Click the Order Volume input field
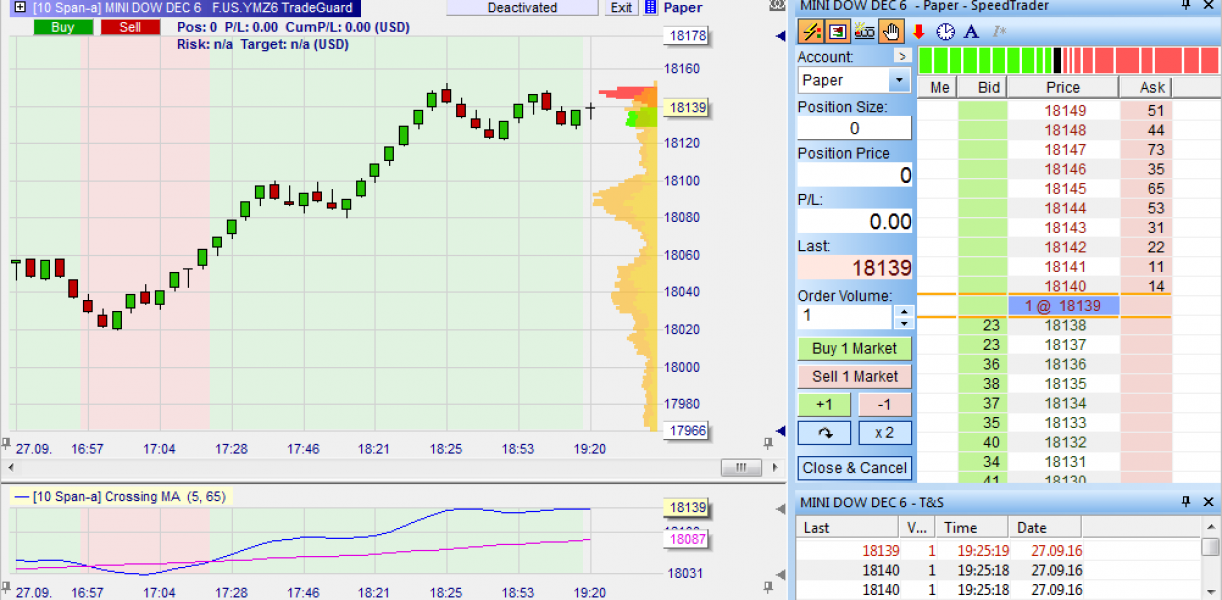Image resolution: width=1222 pixels, height=600 pixels. tap(845, 316)
